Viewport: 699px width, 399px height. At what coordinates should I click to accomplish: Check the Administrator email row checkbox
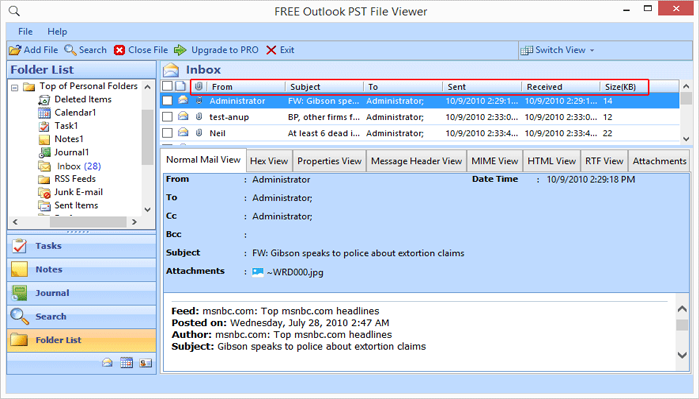click(x=167, y=101)
